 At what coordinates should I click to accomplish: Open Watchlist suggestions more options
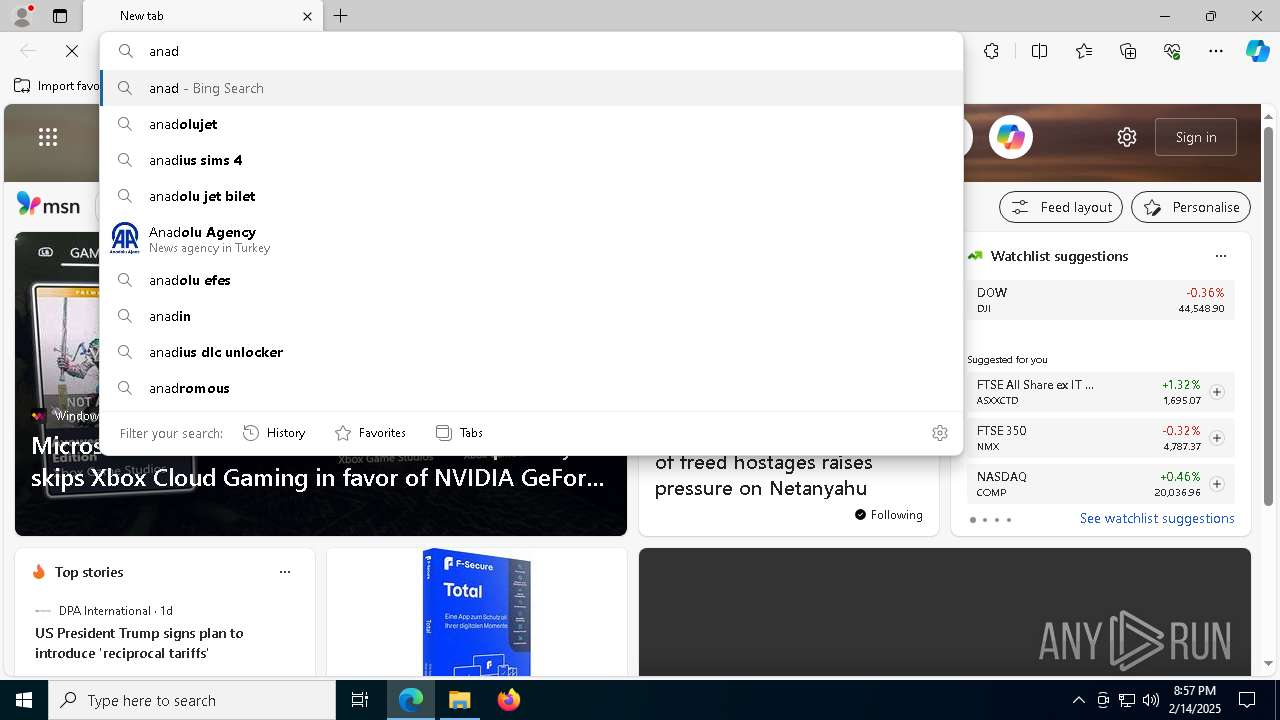point(1220,256)
